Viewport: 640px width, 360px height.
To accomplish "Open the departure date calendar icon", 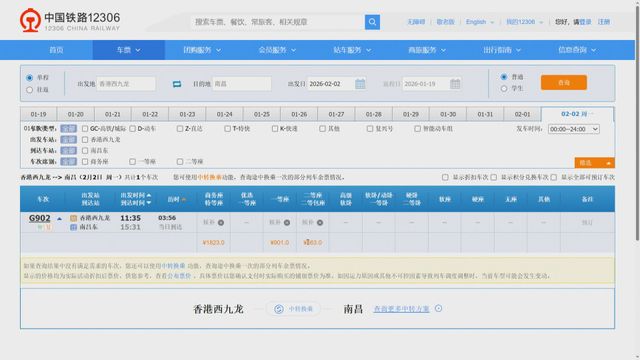I will [360, 84].
